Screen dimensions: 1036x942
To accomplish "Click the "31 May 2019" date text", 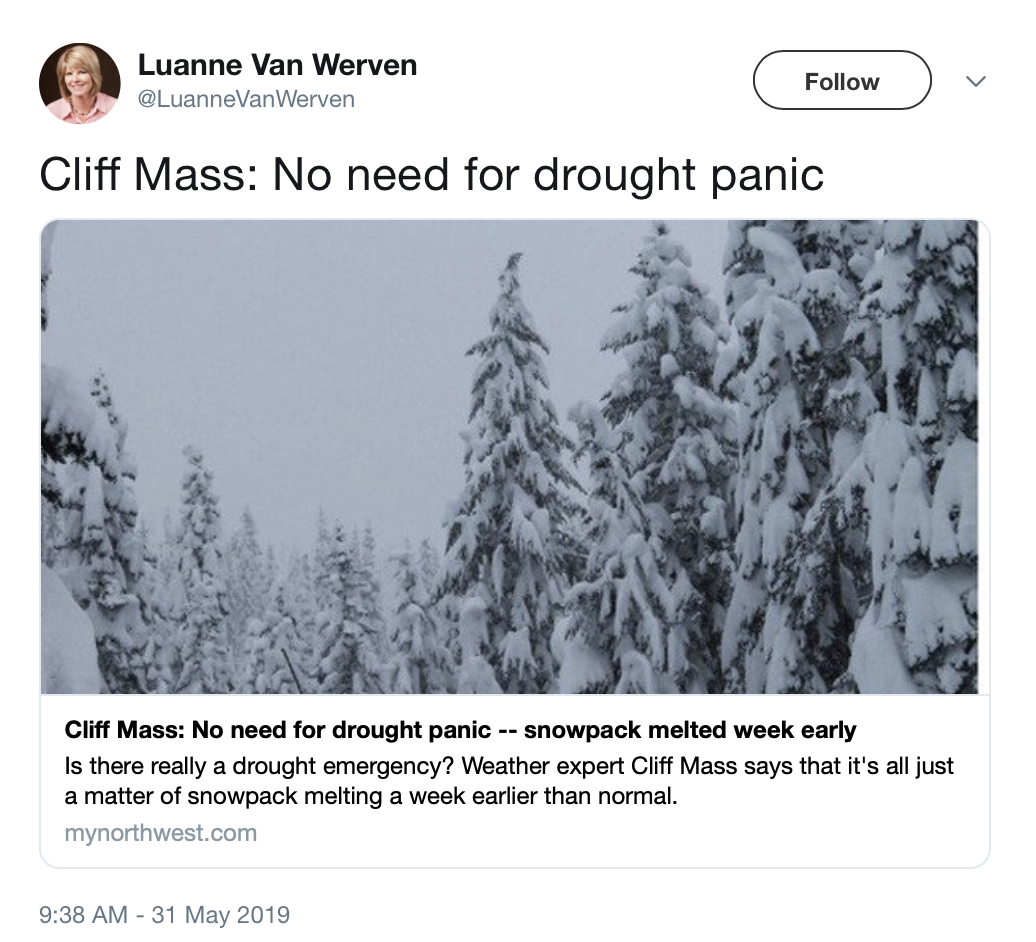I will [x=220, y=914].
